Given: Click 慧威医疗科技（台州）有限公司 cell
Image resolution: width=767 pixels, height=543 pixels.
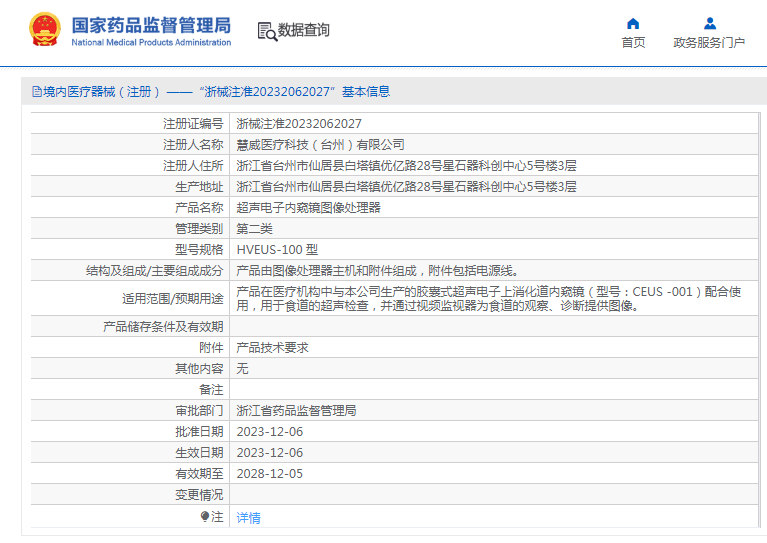Looking at the screenshot, I should (x=320, y=145).
